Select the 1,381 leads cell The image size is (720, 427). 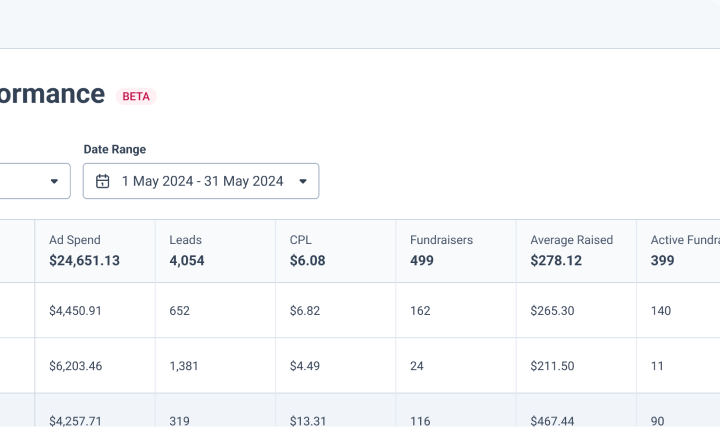click(184, 366)
